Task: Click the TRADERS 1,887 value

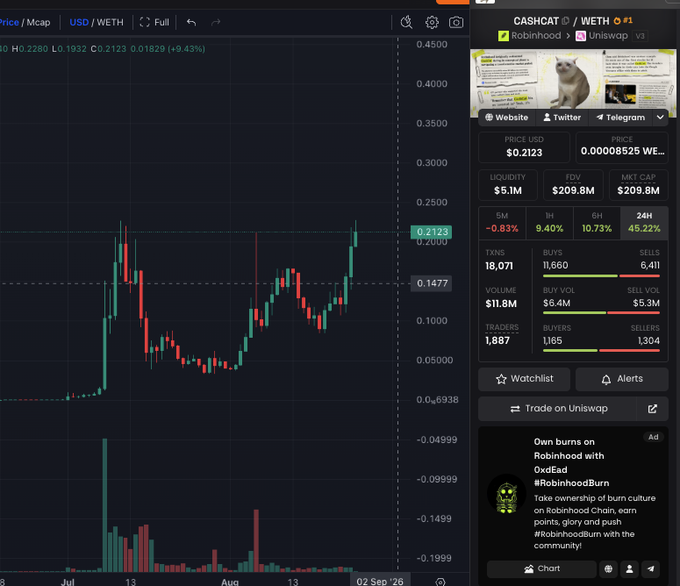Action: pyautogui.click(x=497, y=340)
